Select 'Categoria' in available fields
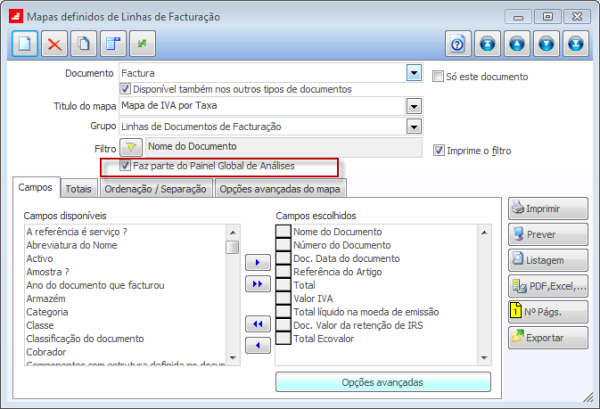The height and width of the screenshot is (409, 600). click(47, 312)
